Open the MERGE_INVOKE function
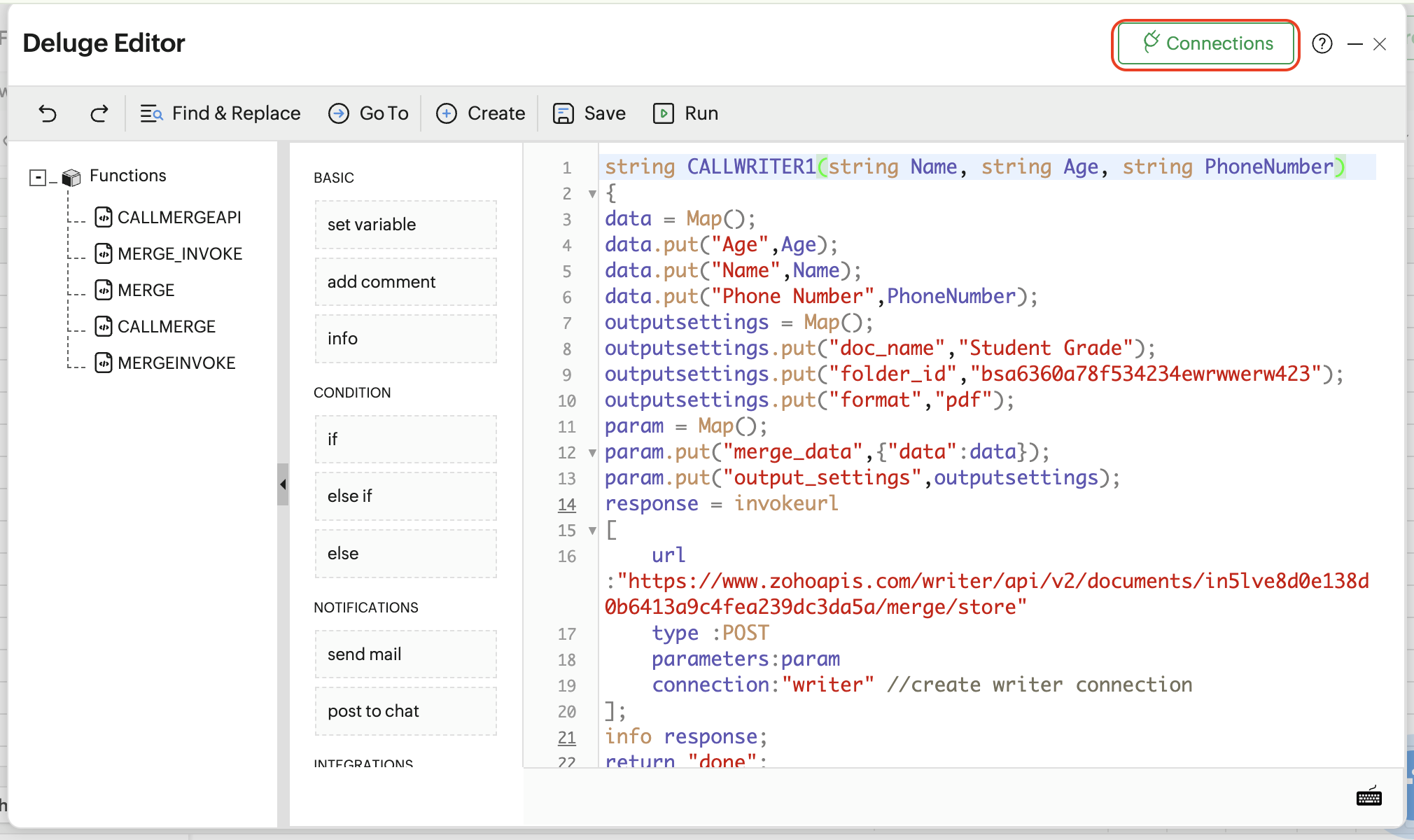The width and height of the screenshot is (1414, 840). tap(179, 254)
